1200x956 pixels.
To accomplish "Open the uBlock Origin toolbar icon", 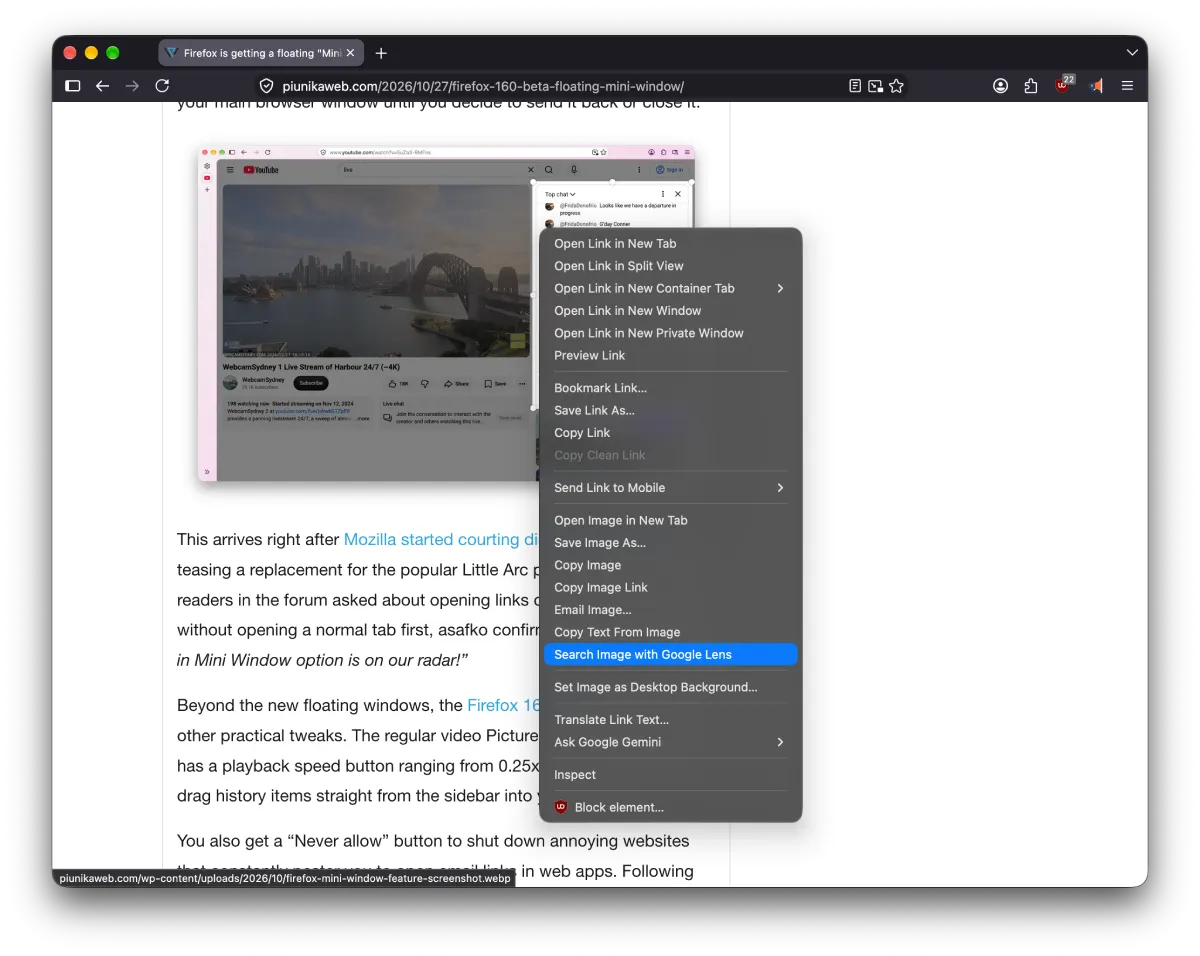I will [1064, 85].
